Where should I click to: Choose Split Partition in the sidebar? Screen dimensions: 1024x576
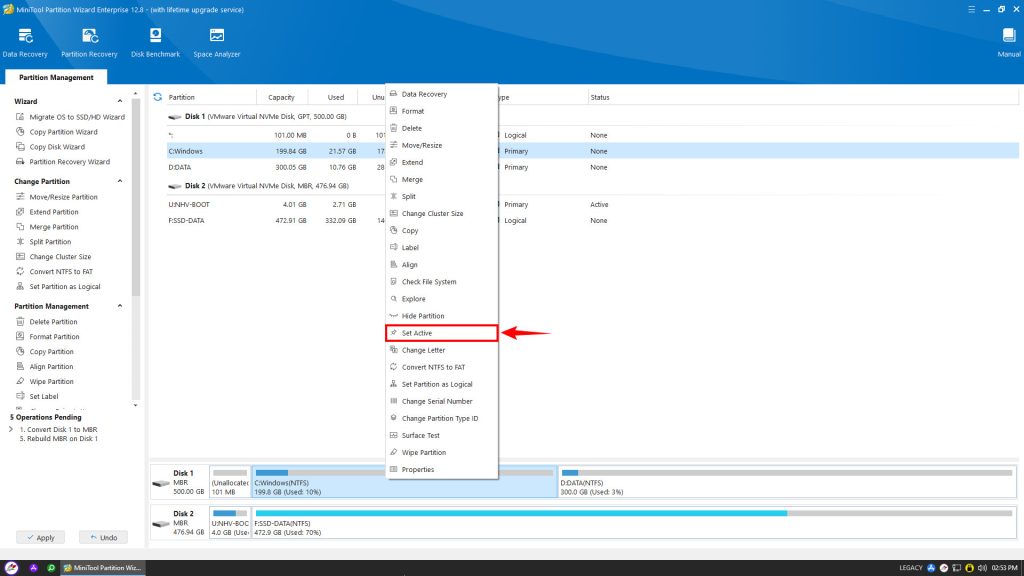44,242
